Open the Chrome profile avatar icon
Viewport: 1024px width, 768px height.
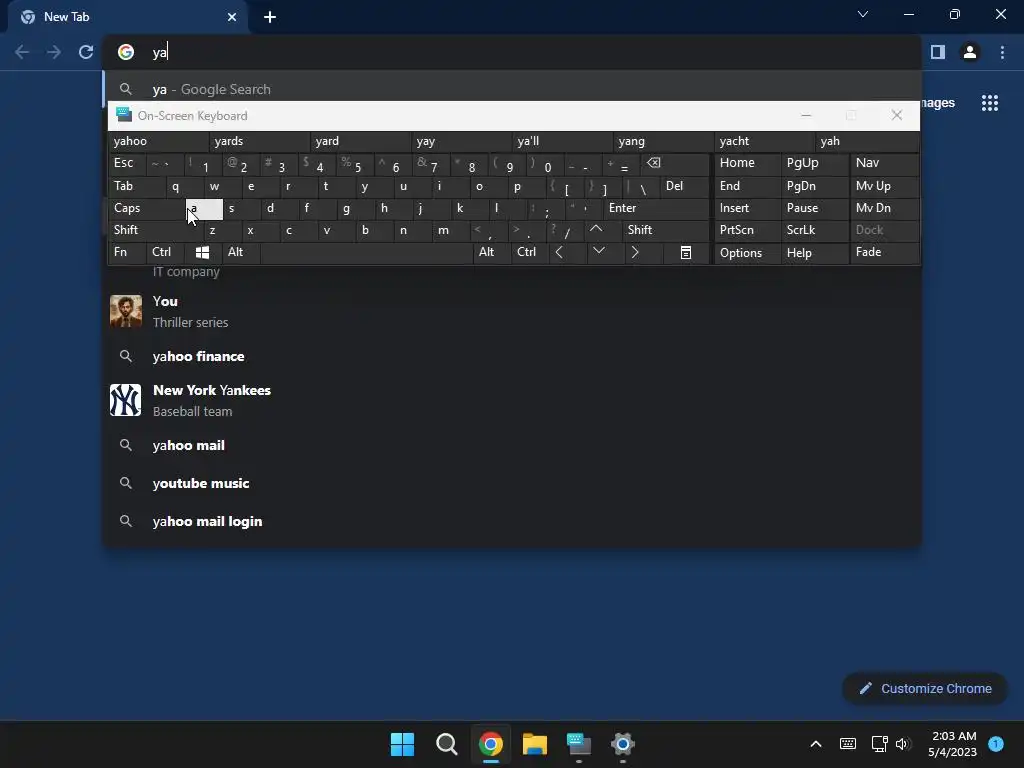970,52
